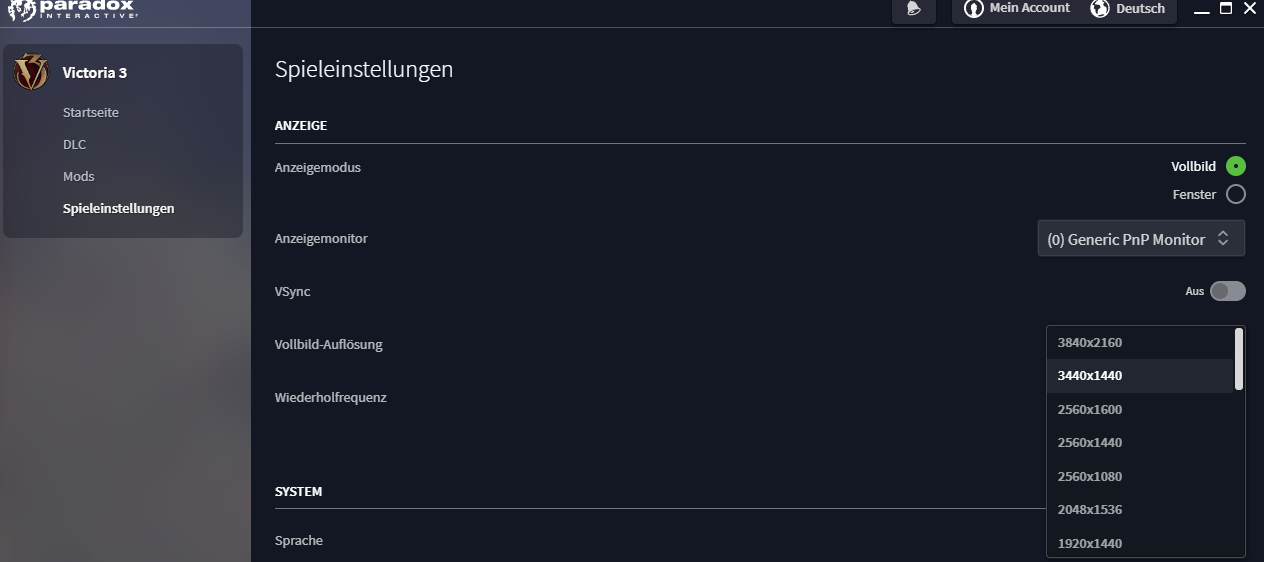Click the notification bell icon
The height and width of the screenshot is (562, 1264).
click(913, 9)
